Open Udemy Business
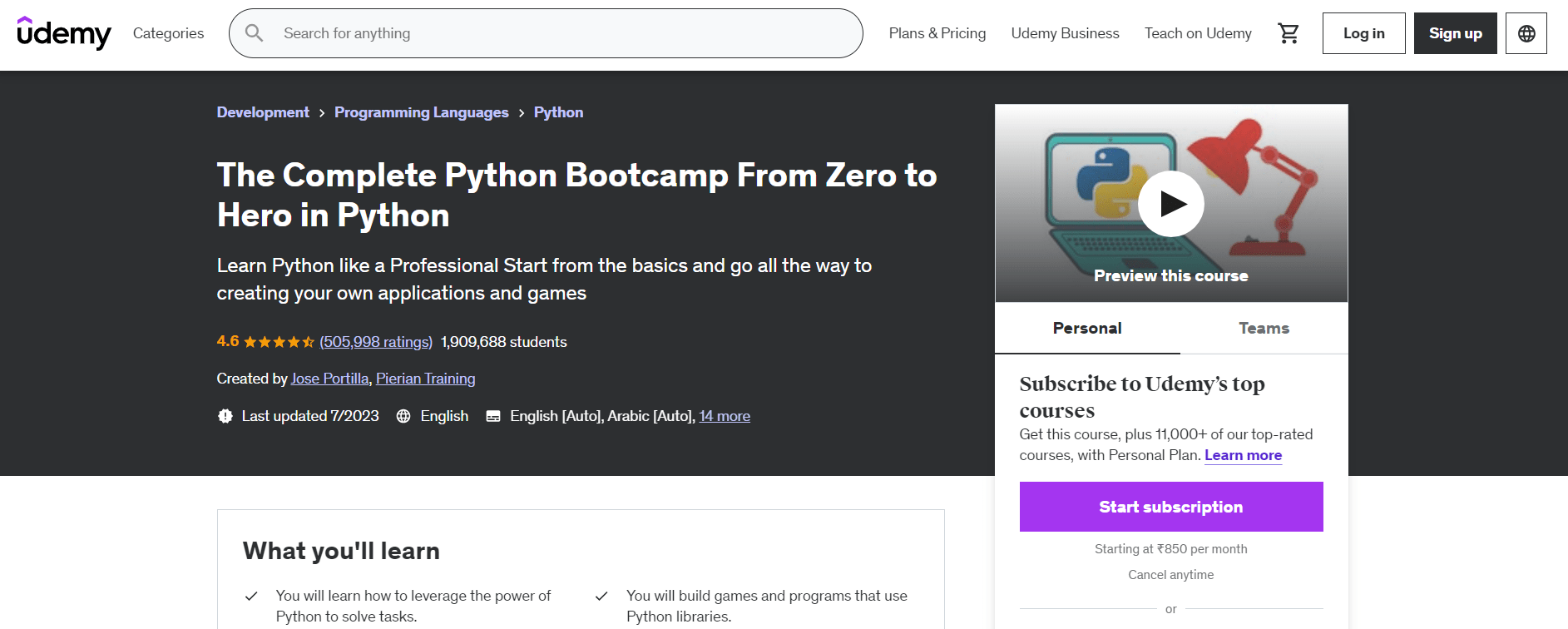Screen dimensions: 1568x629 tap(1065, 33)
